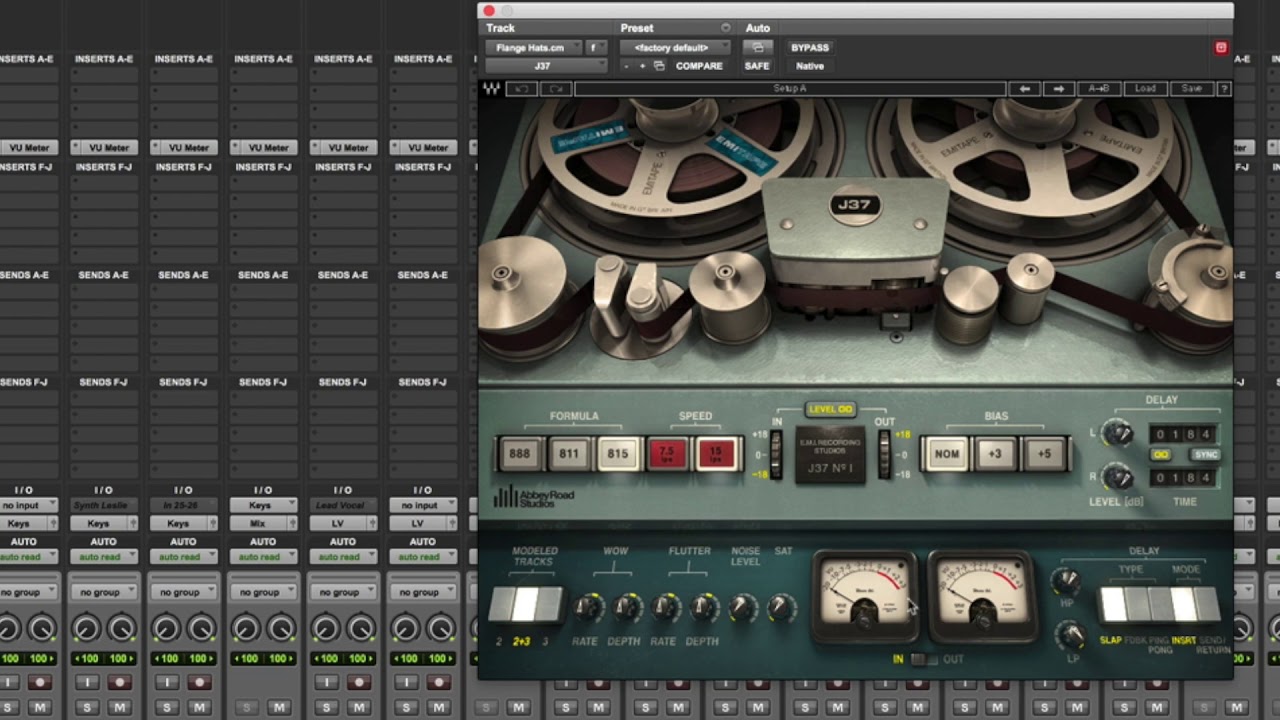The height and width of the screenshot is (720, 1280).
Task: Click the delay HP filter knob
Action: [x=1066, y=581]
